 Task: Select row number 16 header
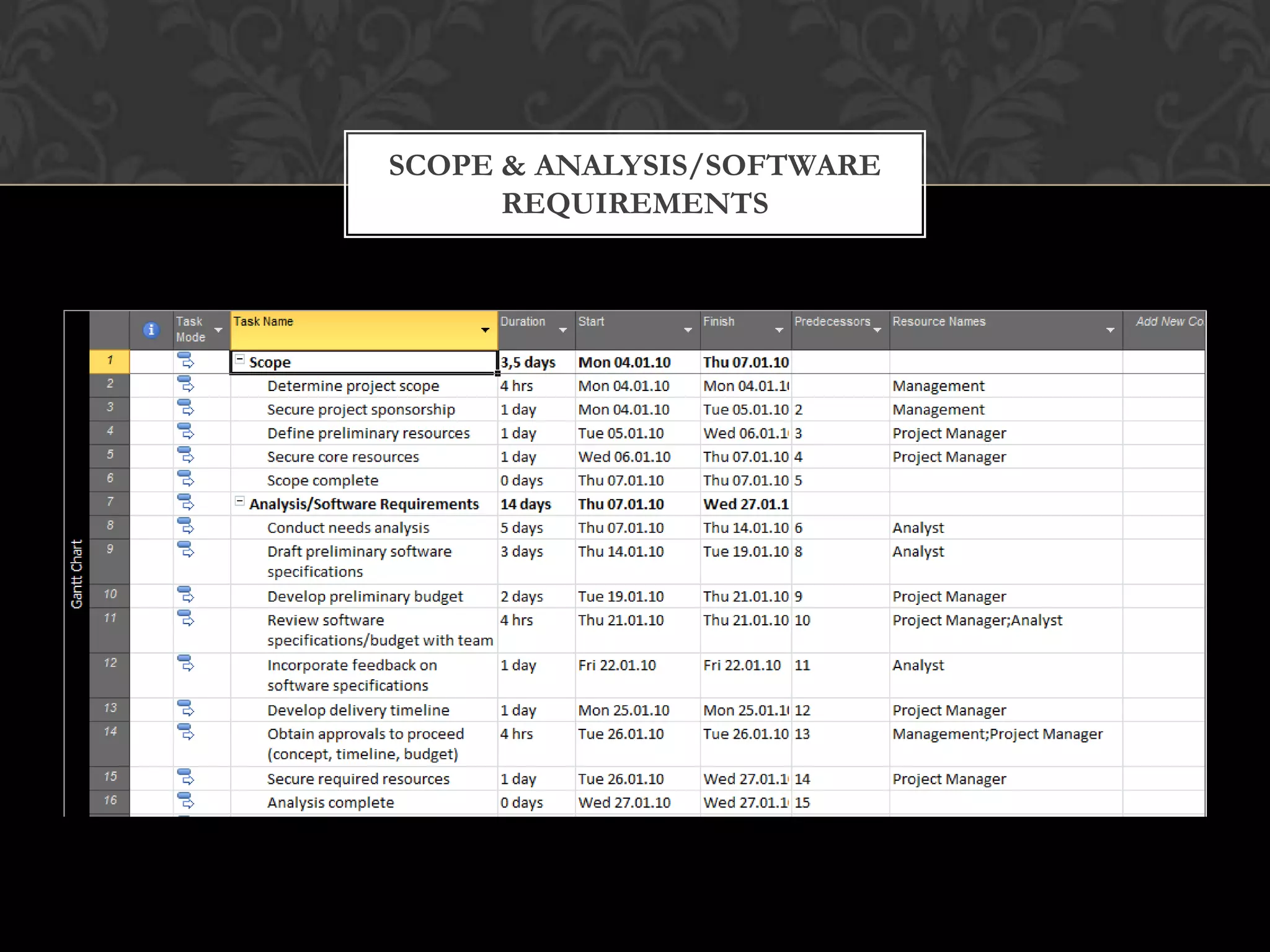(x=110, y=801)
